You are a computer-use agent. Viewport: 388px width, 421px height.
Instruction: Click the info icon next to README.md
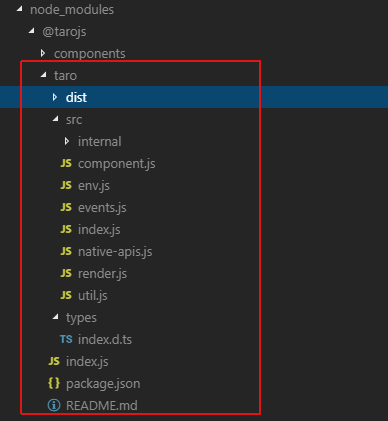point(54,405)
